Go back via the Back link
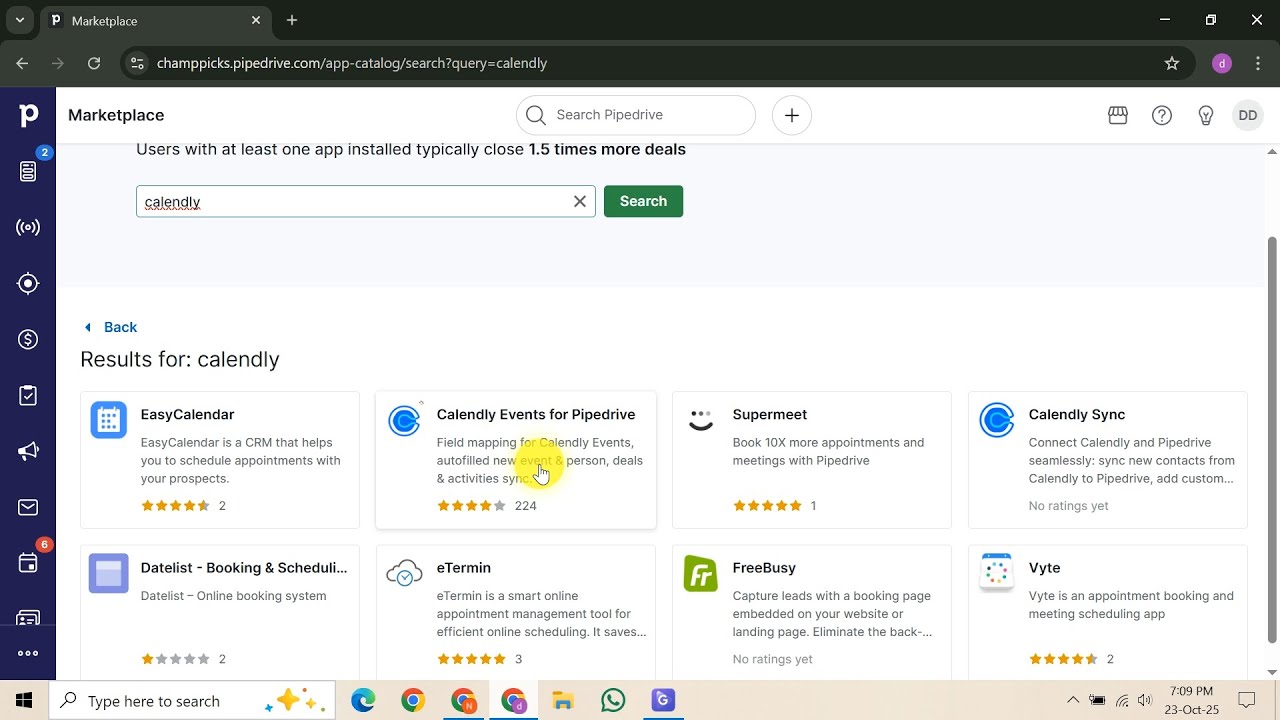Screen dimensions: 1280x720 [111, 327]
